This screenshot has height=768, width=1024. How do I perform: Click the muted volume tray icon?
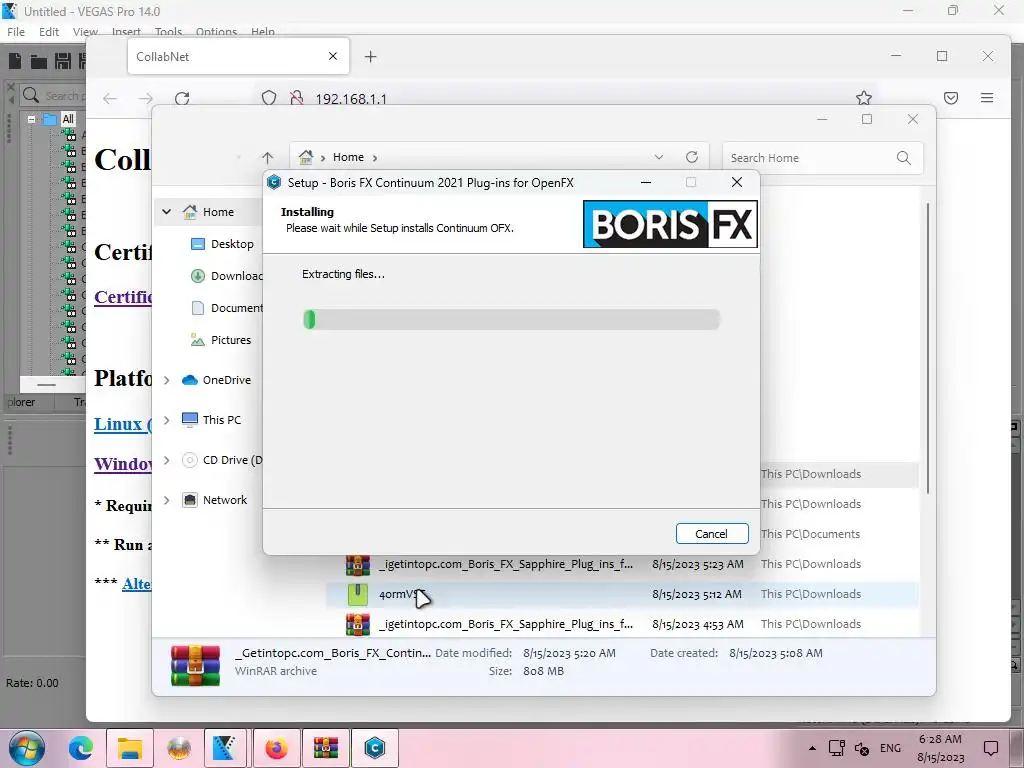[862, 748]
